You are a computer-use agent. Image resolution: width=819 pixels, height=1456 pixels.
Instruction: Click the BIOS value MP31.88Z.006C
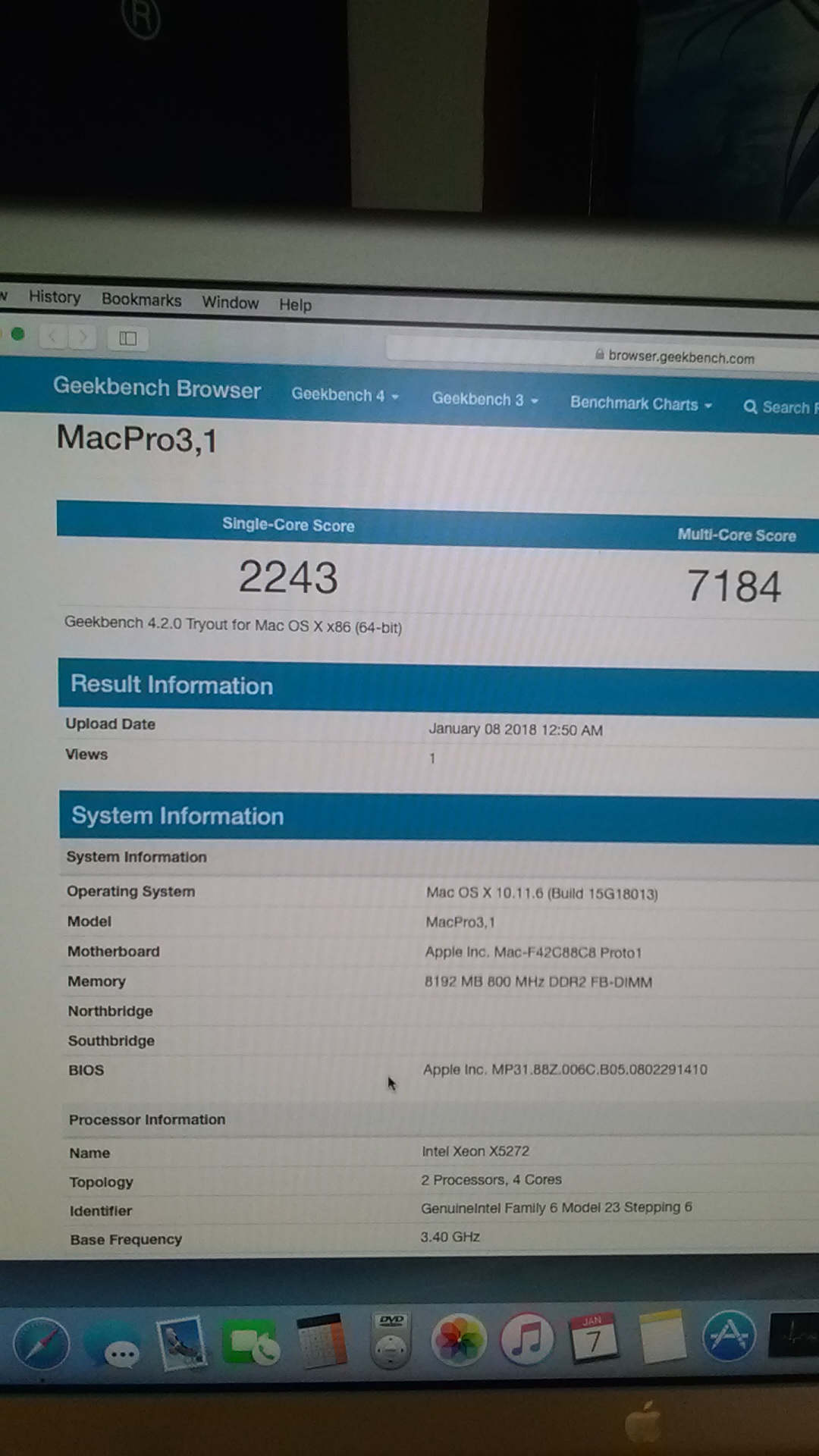(x=565, y=1069)
